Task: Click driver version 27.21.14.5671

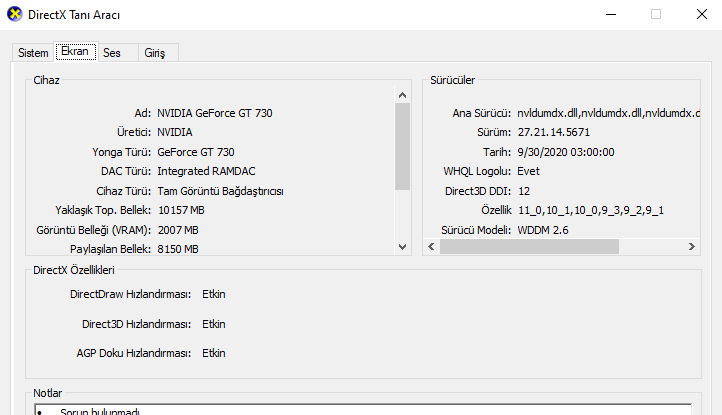Action: 553,133
